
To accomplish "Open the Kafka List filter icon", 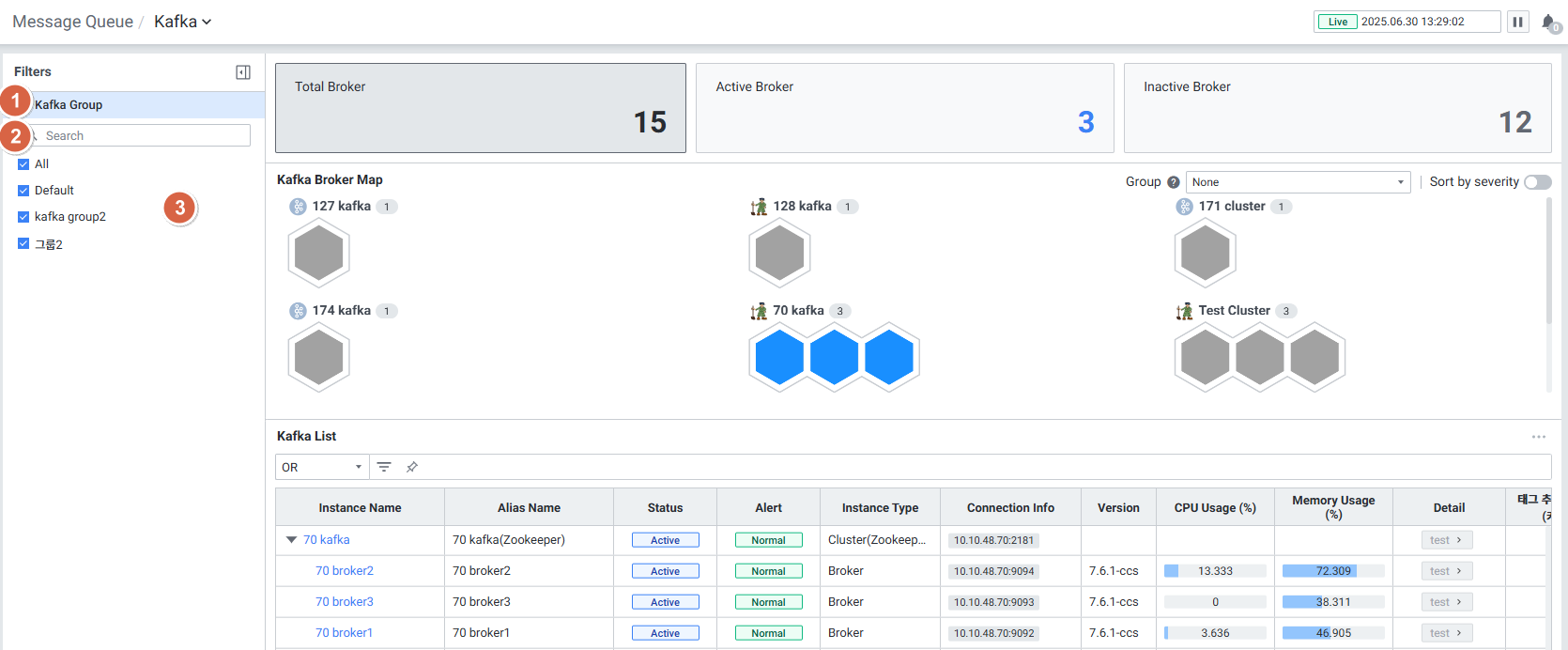I will 384,467.
